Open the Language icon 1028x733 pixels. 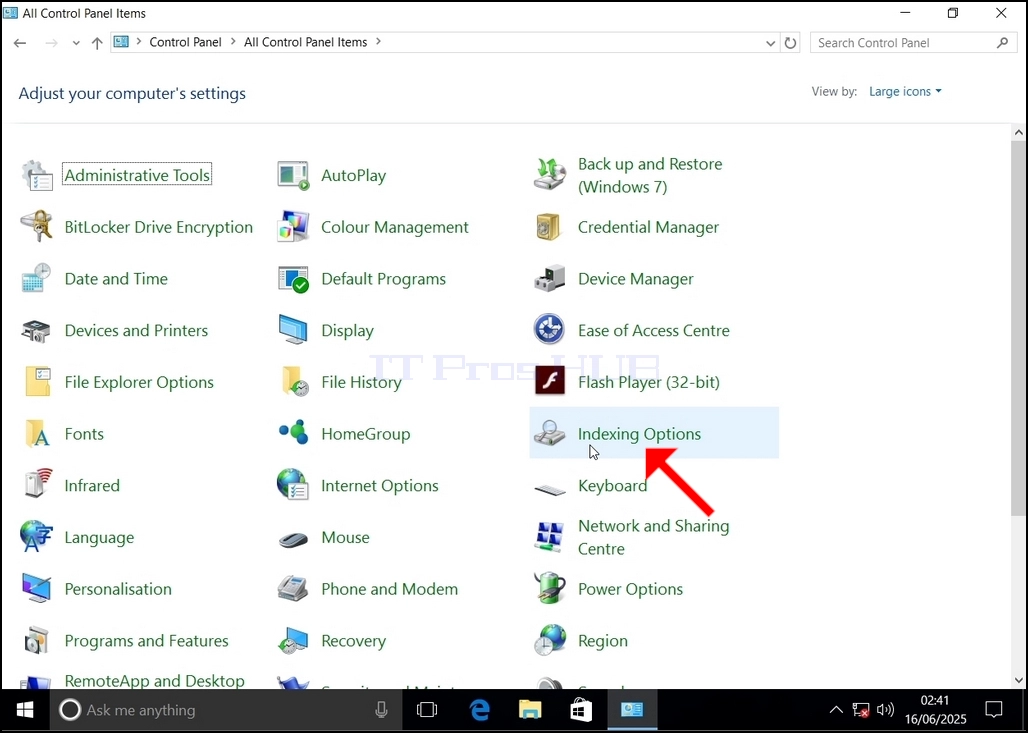37,536
